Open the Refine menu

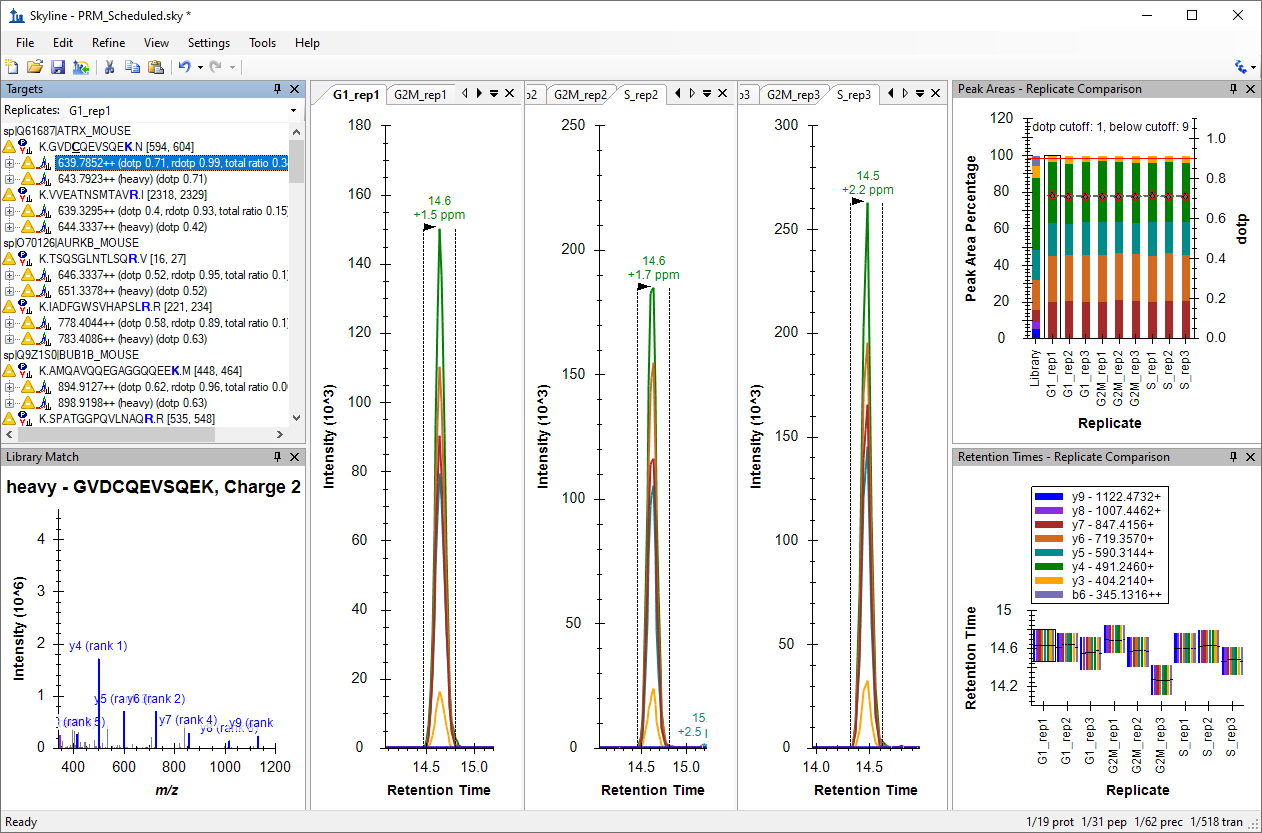click(x=108, y=43)
